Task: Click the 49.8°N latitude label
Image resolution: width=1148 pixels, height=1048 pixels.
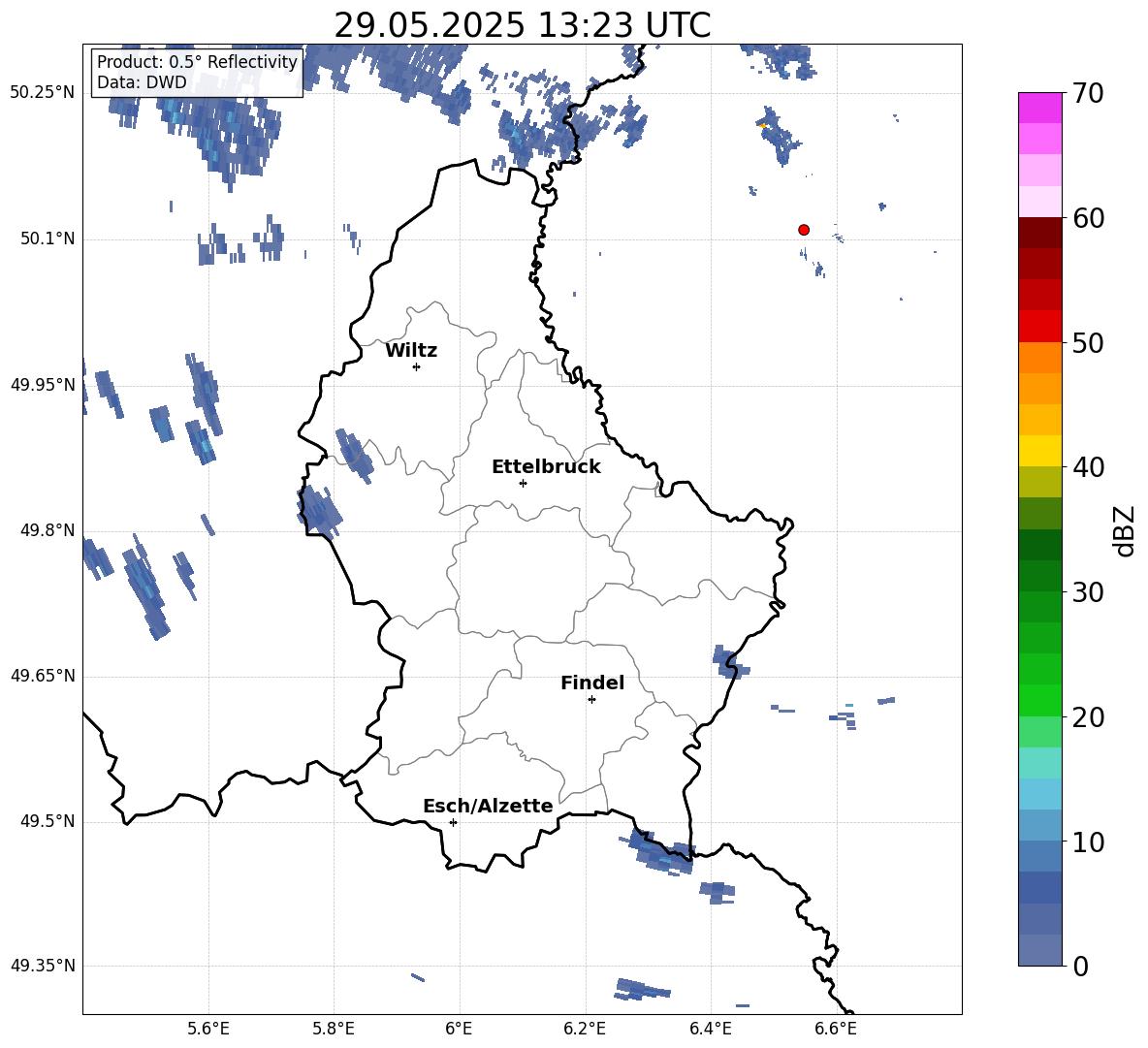Action: click(x=48, y=530)
